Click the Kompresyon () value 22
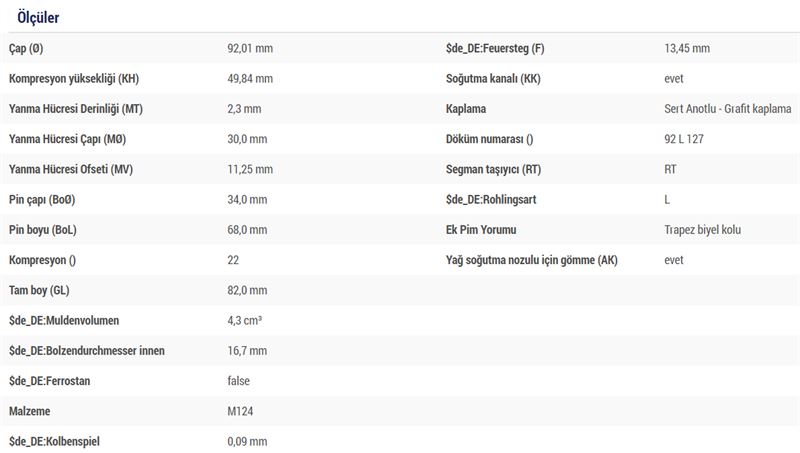This screenshot has height=453, width=800. tap(233, 260)
